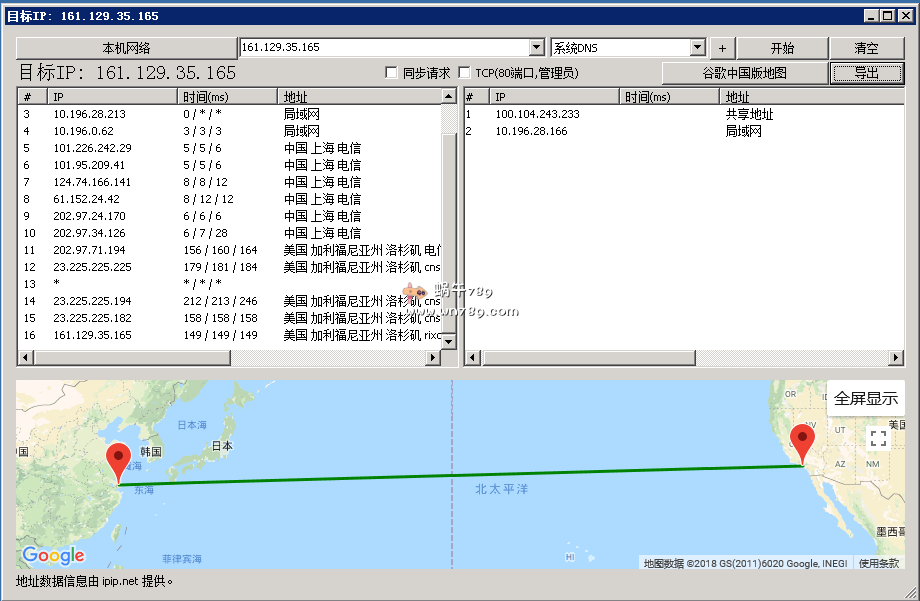The height and width of the screenshot is (601, 920).
Task: Click the 地址 column header in right table
Action: click(810, 97)
